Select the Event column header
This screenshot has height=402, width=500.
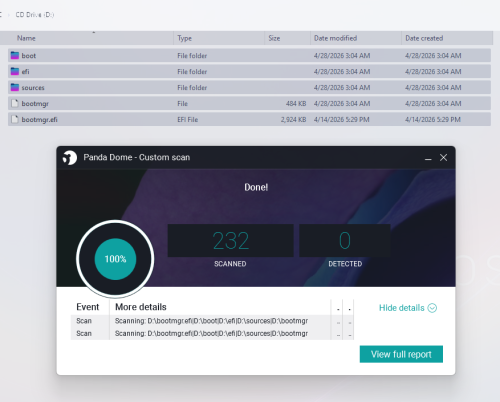88,307
